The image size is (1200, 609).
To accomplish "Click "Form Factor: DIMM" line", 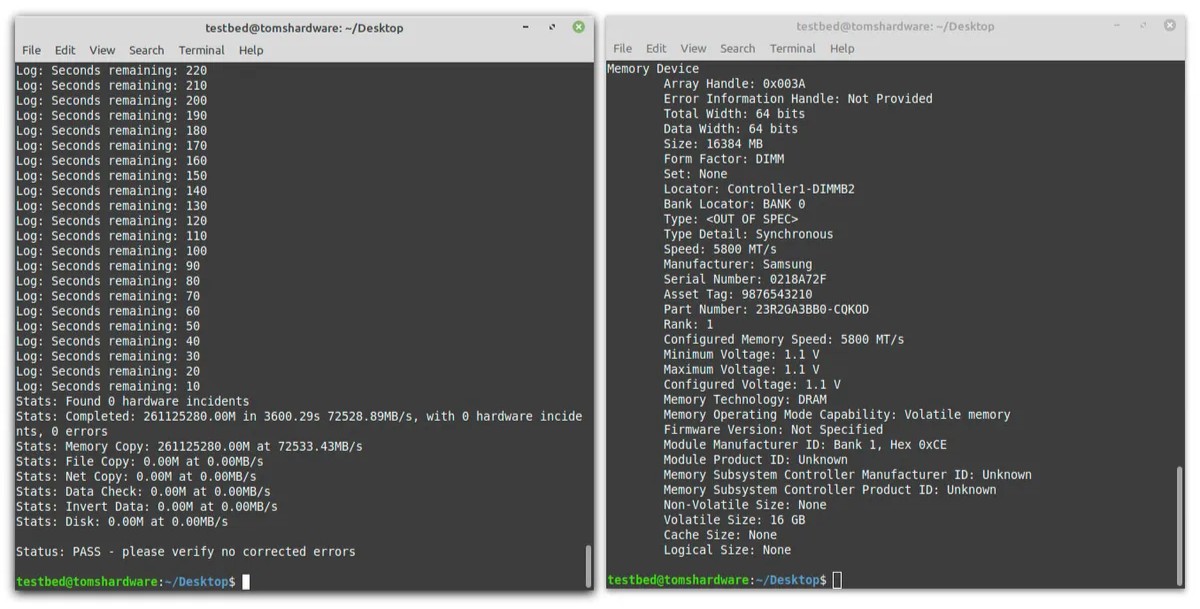I will tap(724, 158).
